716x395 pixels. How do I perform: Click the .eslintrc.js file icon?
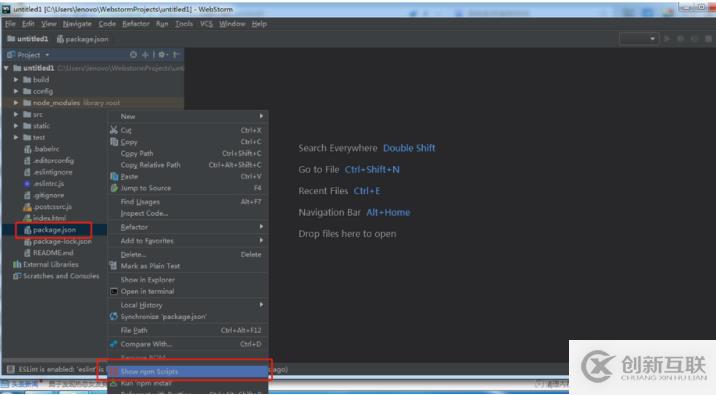point(27,184)
